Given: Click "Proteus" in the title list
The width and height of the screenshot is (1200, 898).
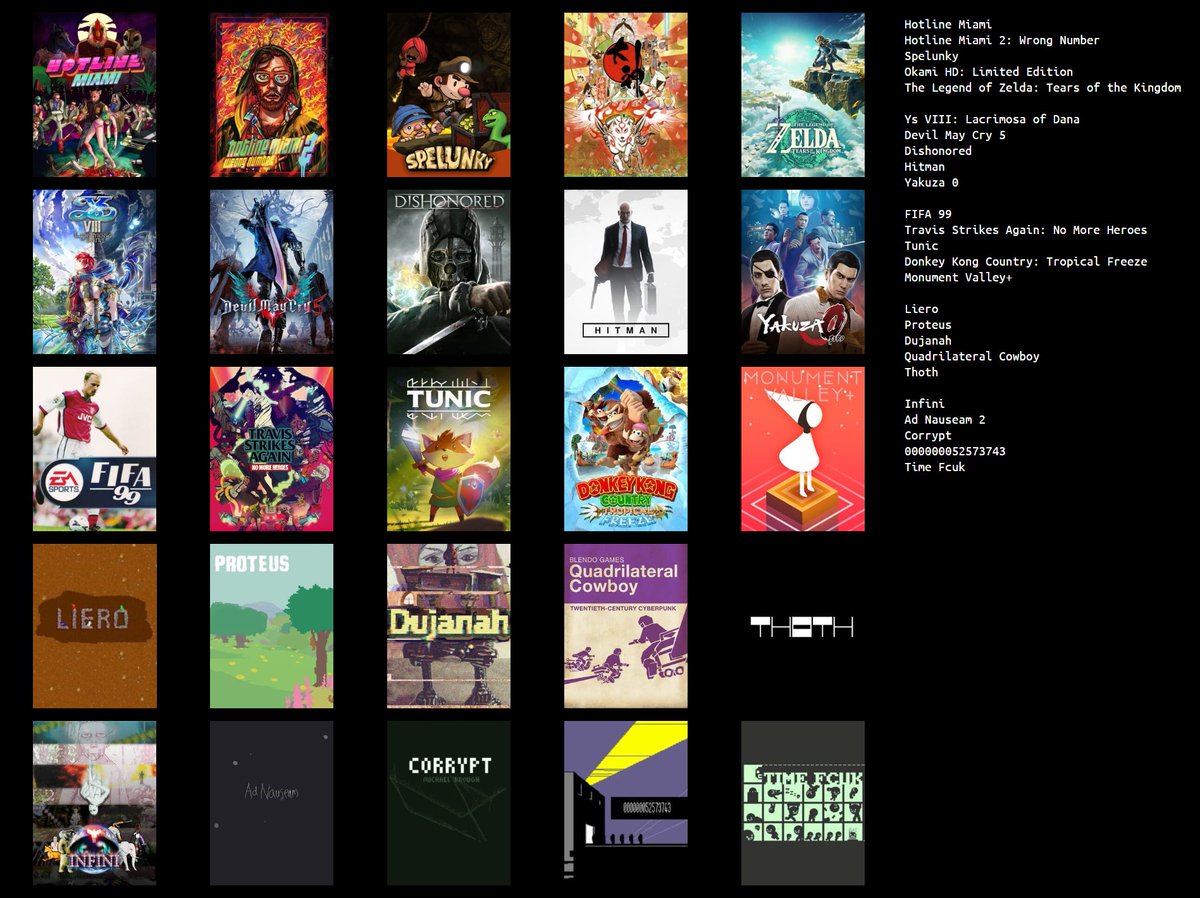Looking at the screenshot, I should click(x=928, y=325).
